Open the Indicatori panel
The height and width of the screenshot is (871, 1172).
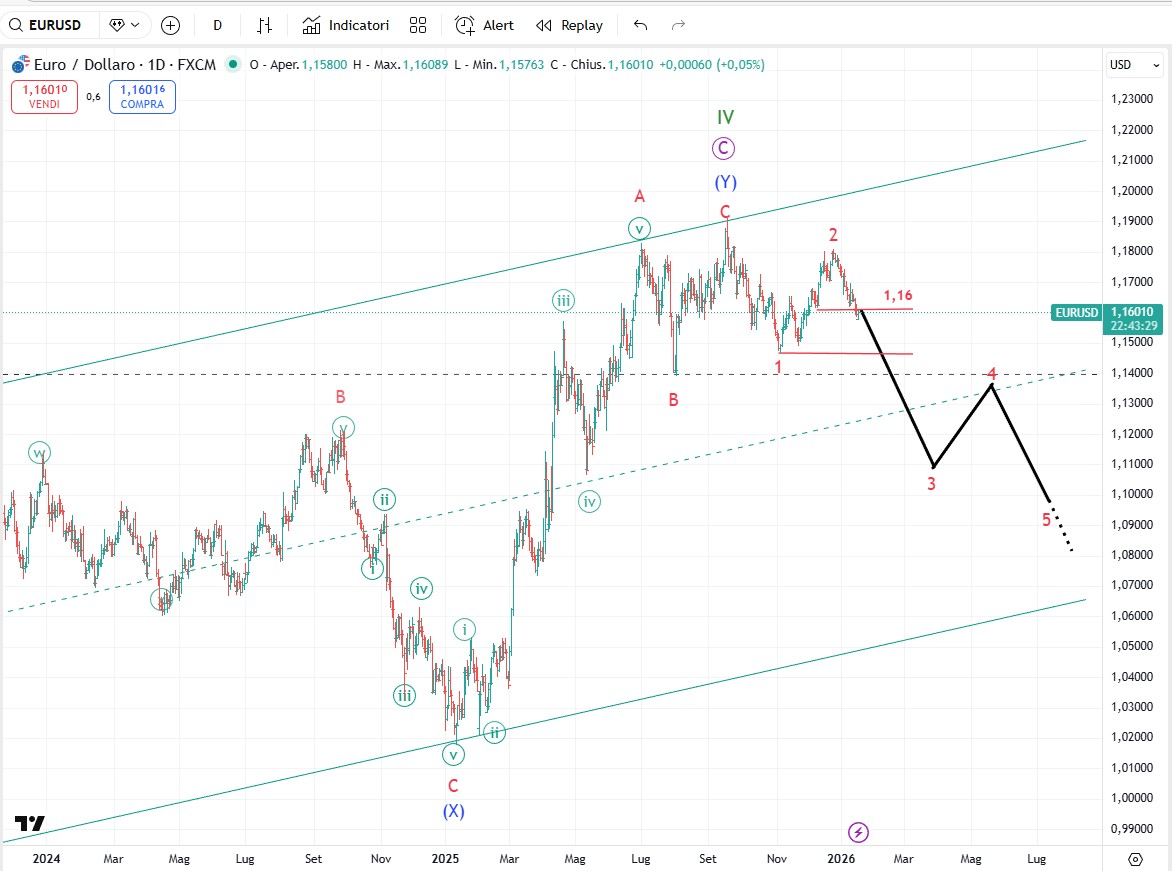point(345,25)
